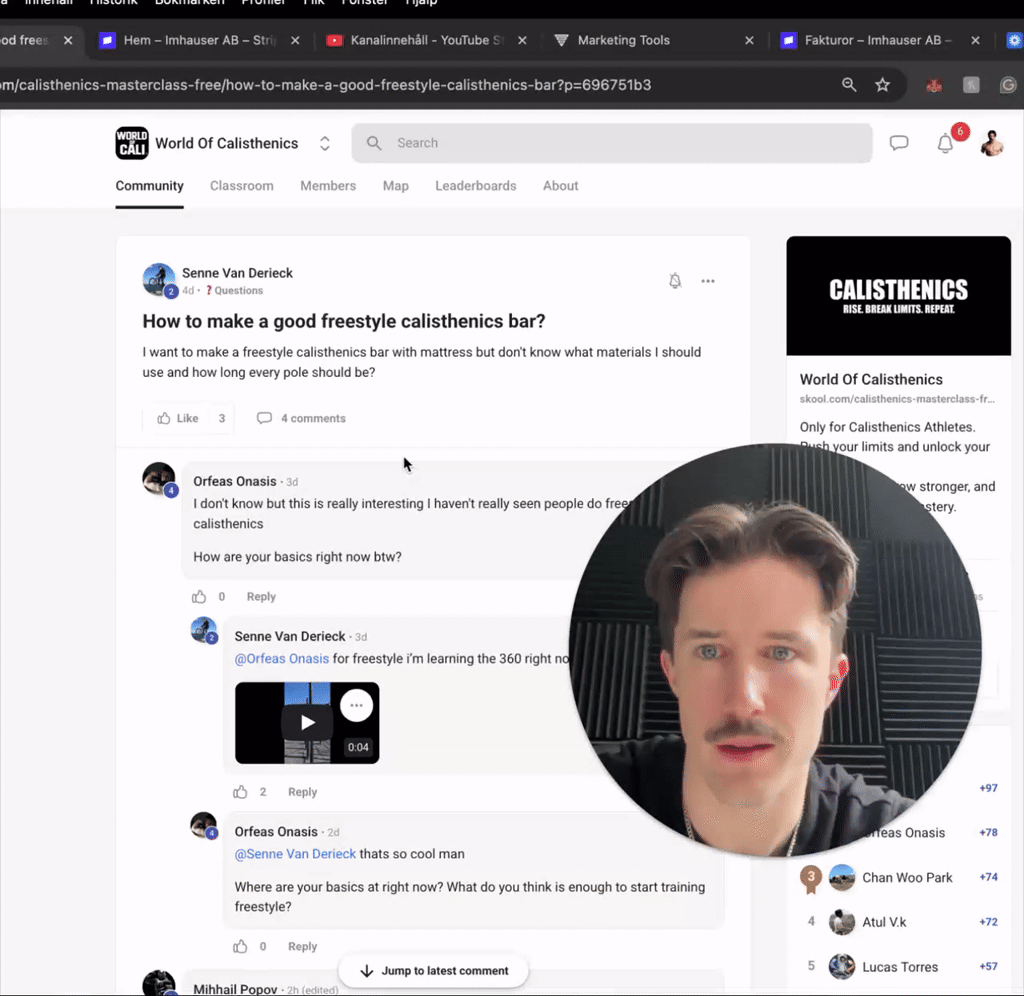
Task: Click Chan Woo Park's leaderboard avatar
Action: click(842, 877)
